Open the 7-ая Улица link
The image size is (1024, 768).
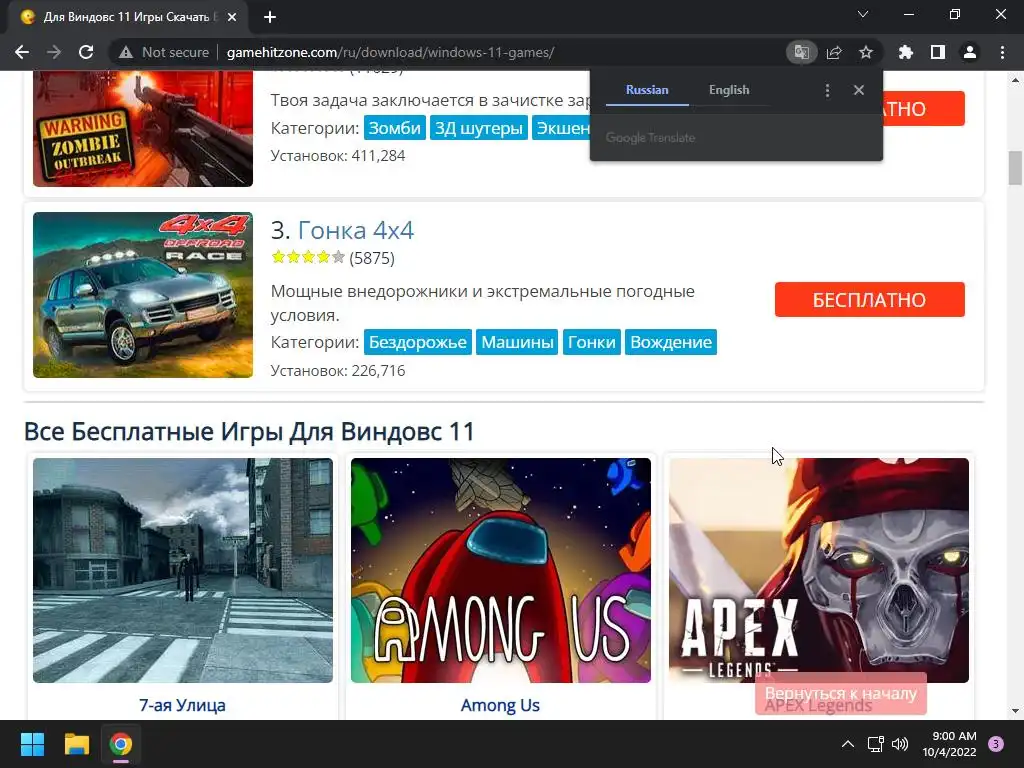click(182, 705)
